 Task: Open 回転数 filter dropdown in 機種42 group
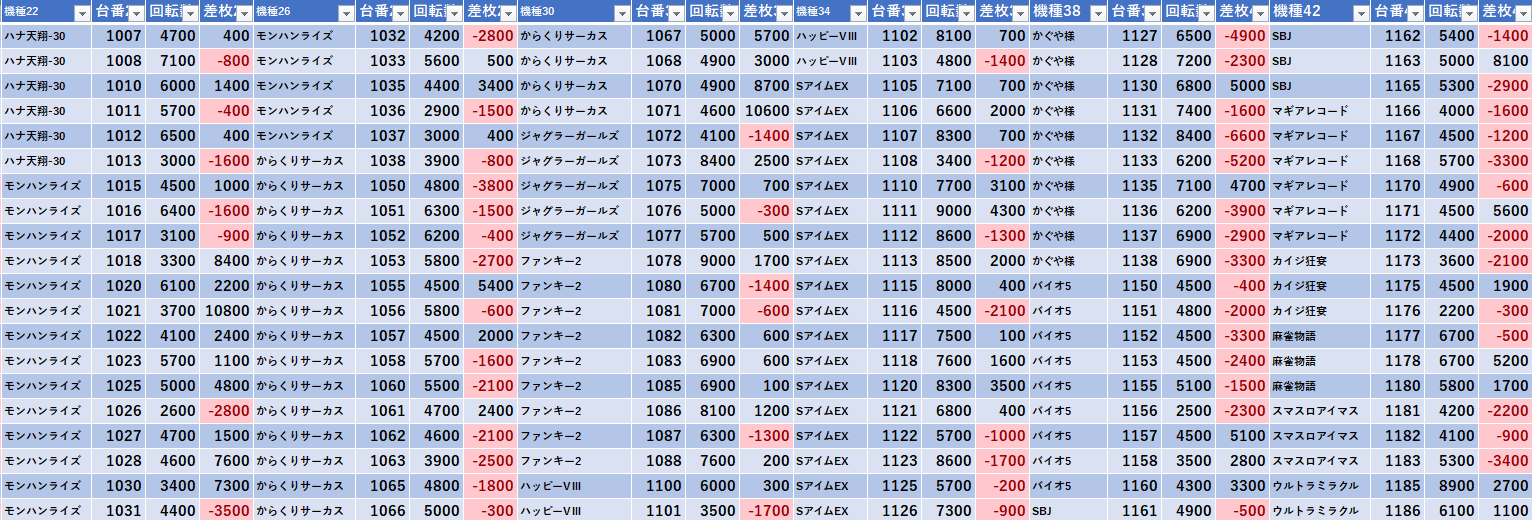coord(1468,13)
